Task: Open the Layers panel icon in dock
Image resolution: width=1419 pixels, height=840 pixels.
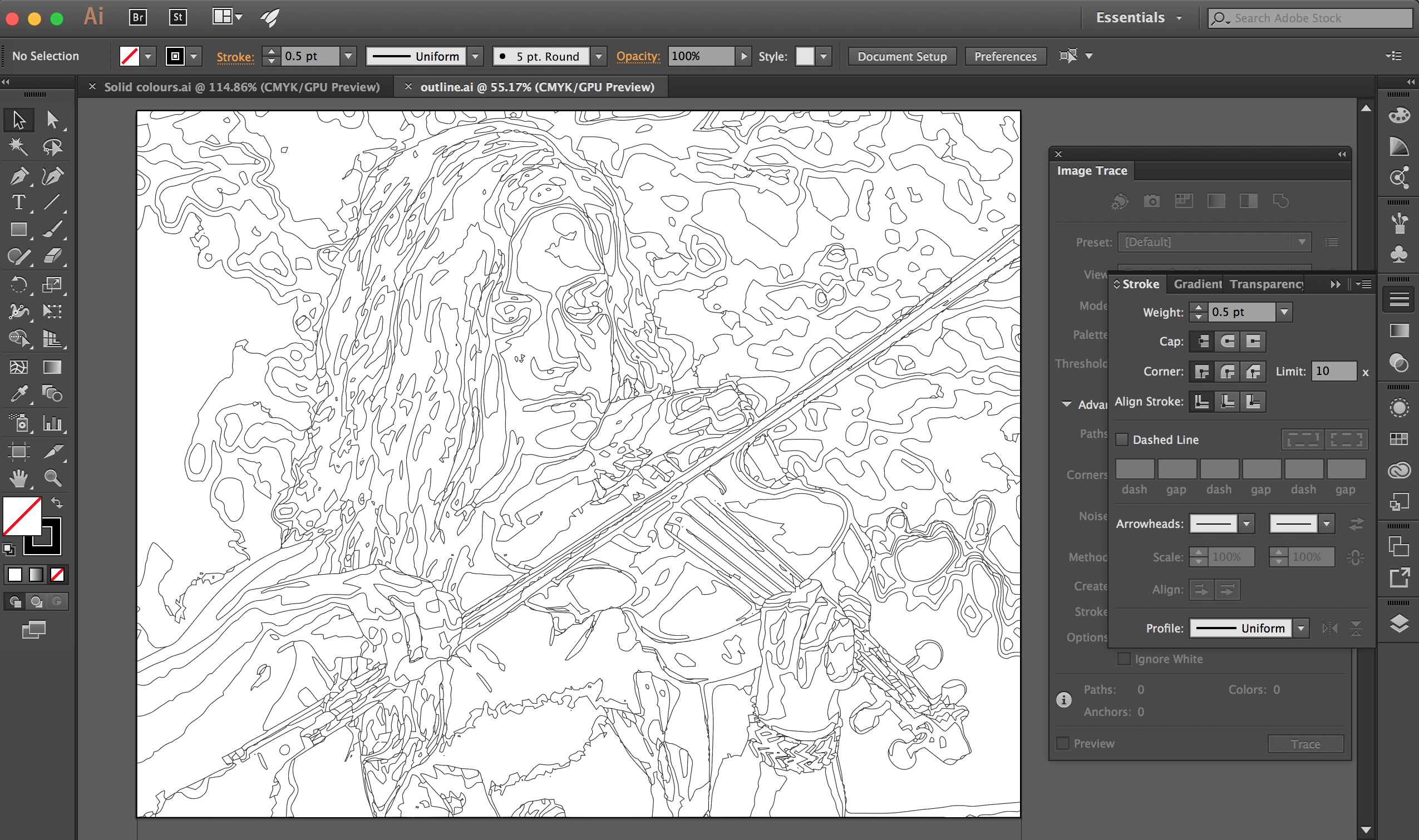Action: 1398,623
